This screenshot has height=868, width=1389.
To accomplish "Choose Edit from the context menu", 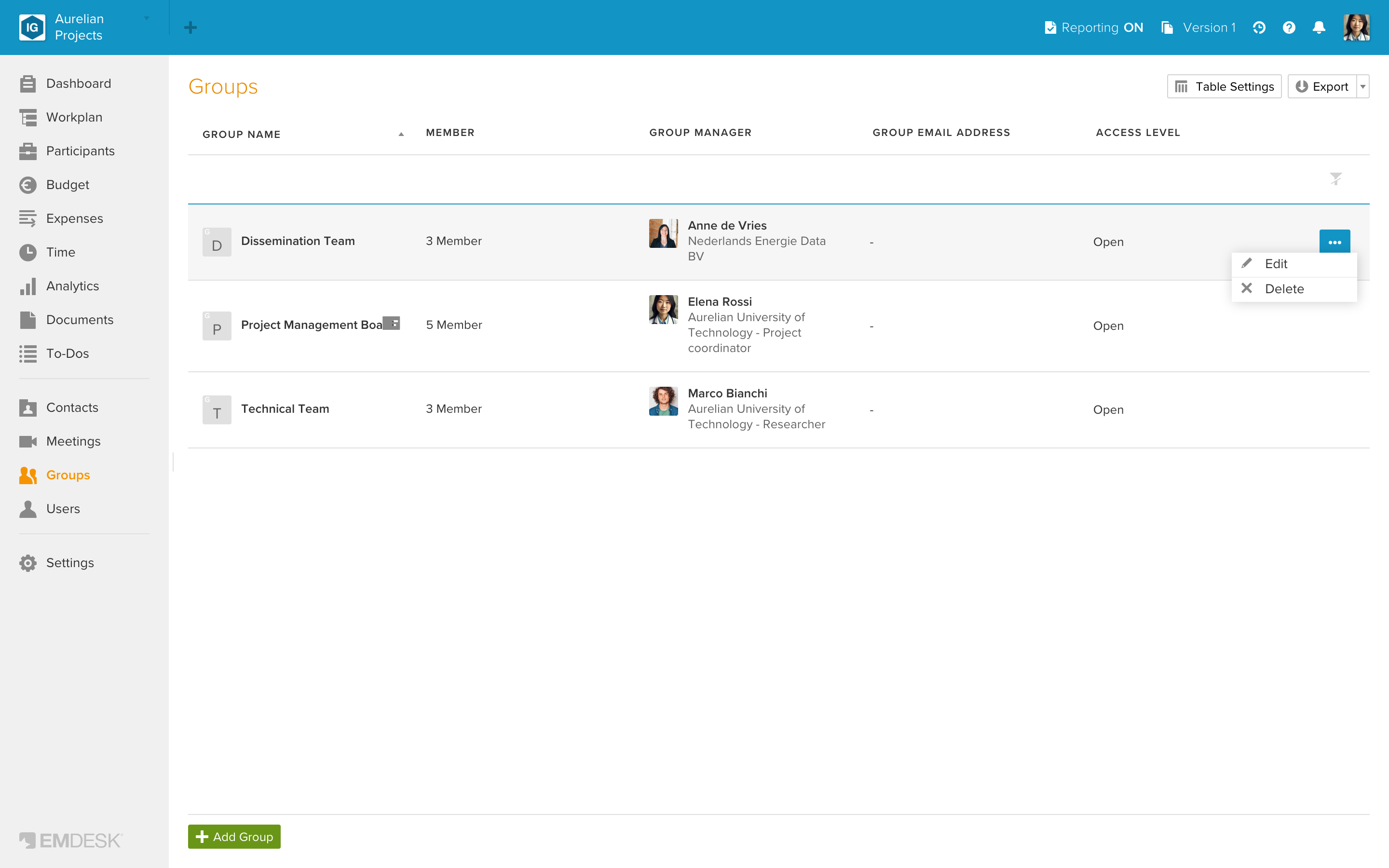I will (1294, 264).
